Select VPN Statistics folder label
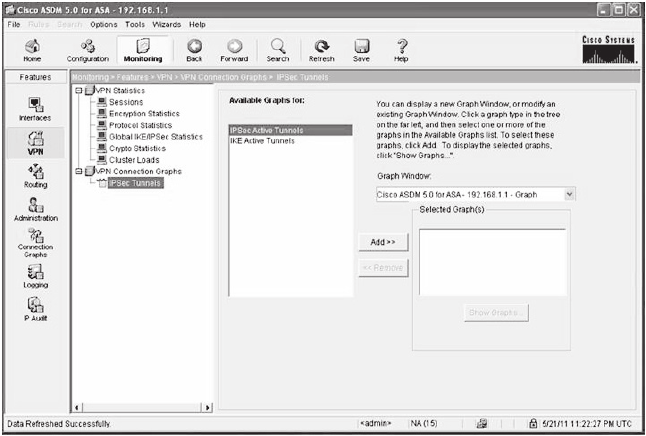 click(120, 91)
